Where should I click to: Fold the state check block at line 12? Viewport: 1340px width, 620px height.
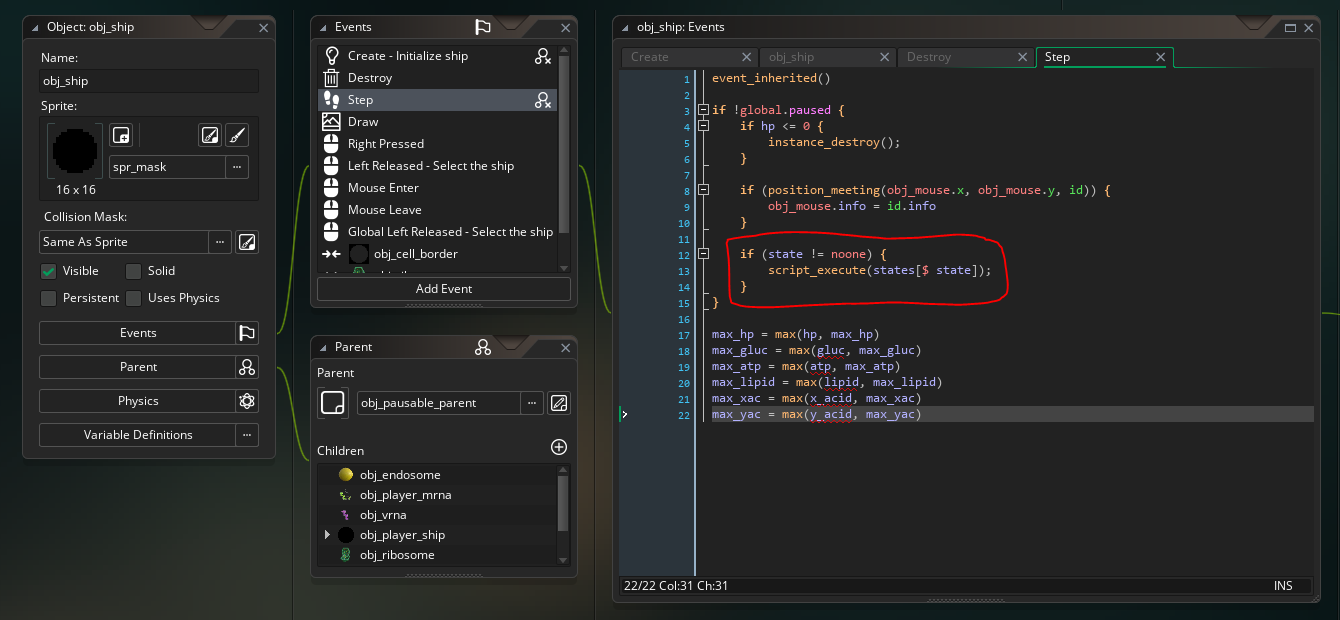point(704,254)
